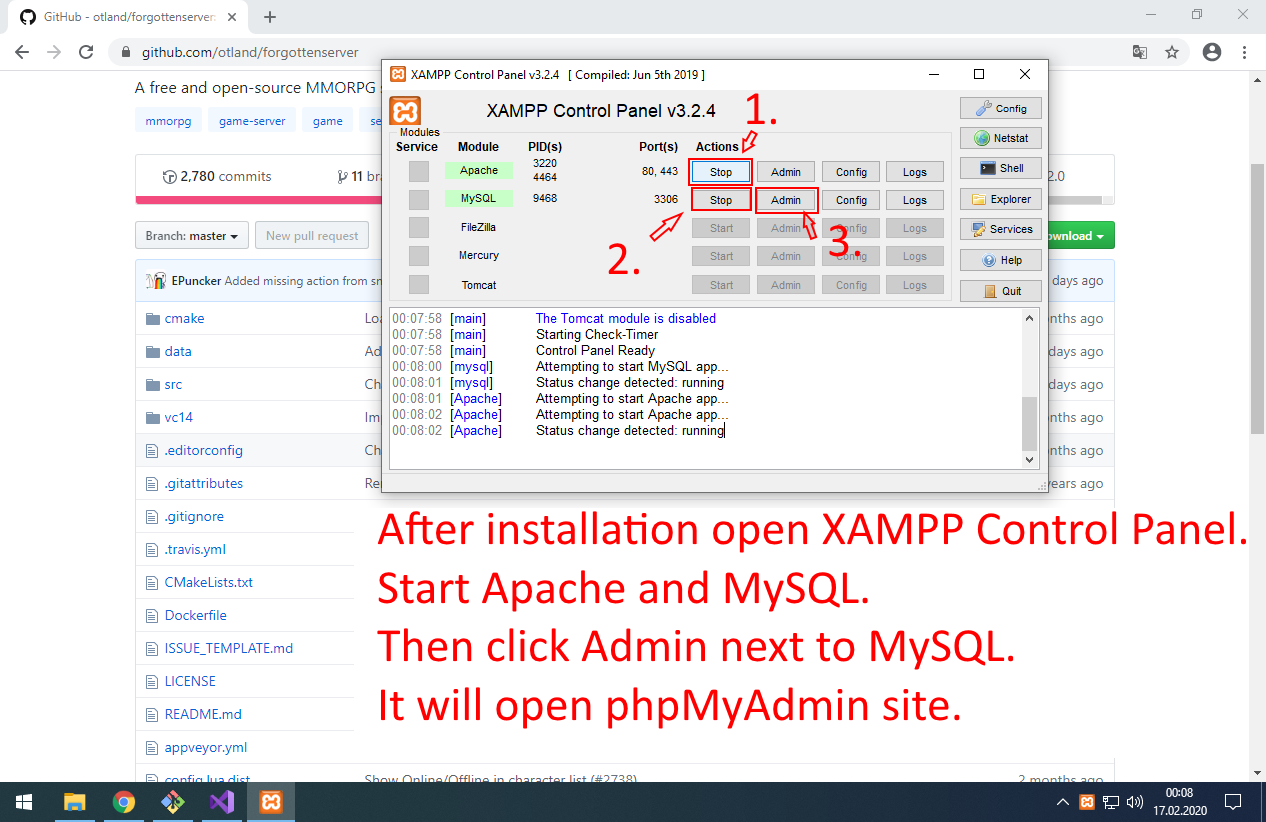Image resolution: width=1266 pixels, height=822 pixels.
Task: Open Chrome profile avatar
Action: click(x=1212, y=52)
